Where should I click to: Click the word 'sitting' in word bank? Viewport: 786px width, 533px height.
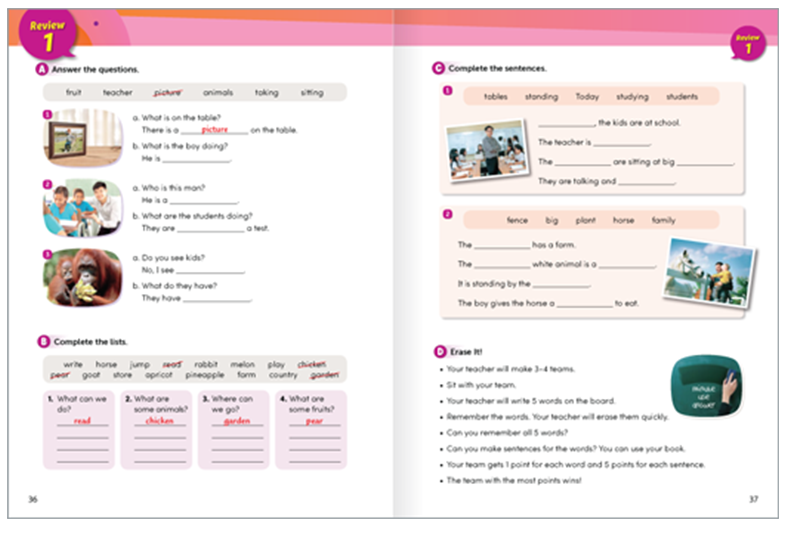point(312,92)
